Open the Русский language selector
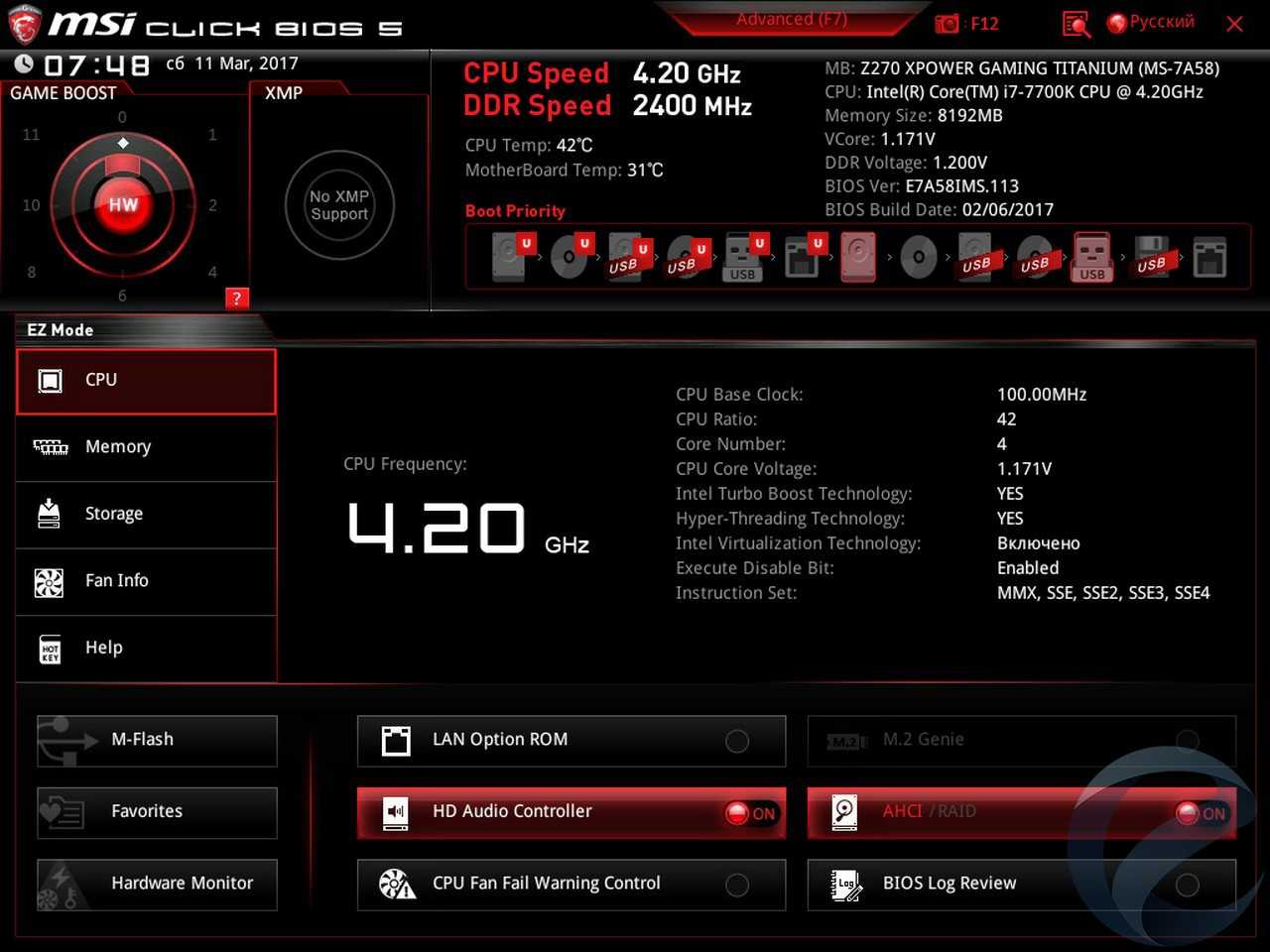 point(1151,22)
